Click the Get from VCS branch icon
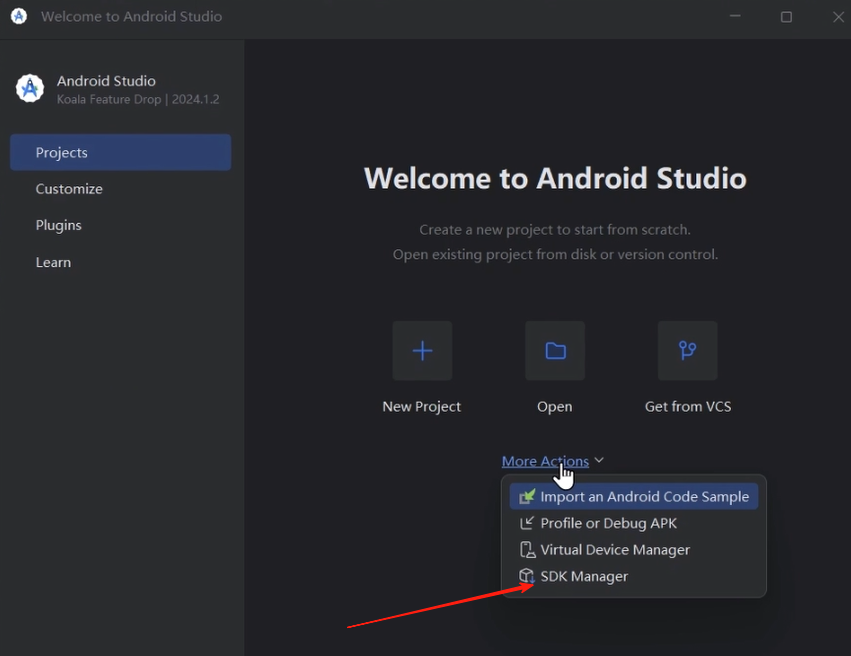This screenshot has width=851, height=656. coord(688,351)
